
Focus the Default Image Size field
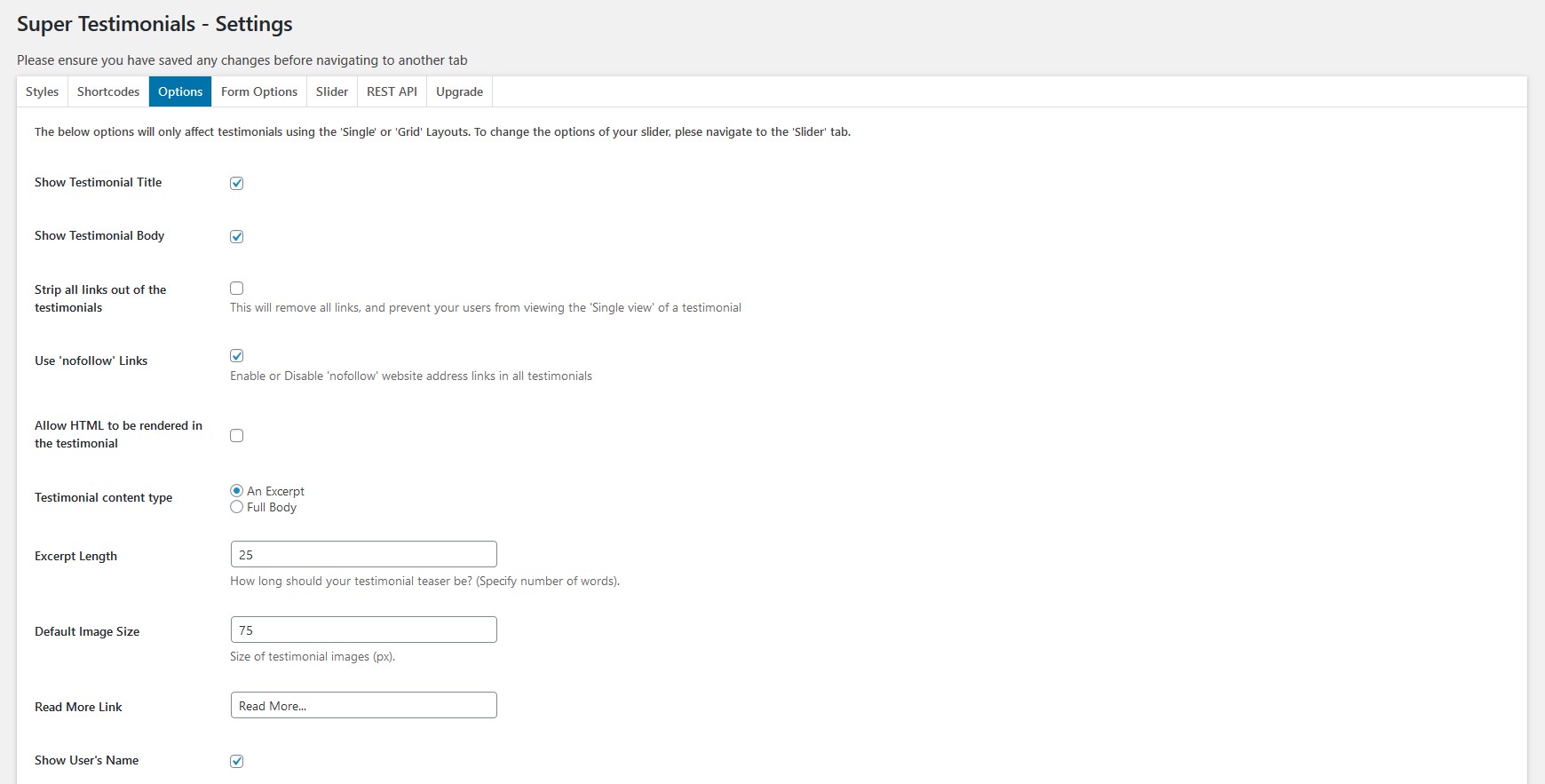pos(363,630)
